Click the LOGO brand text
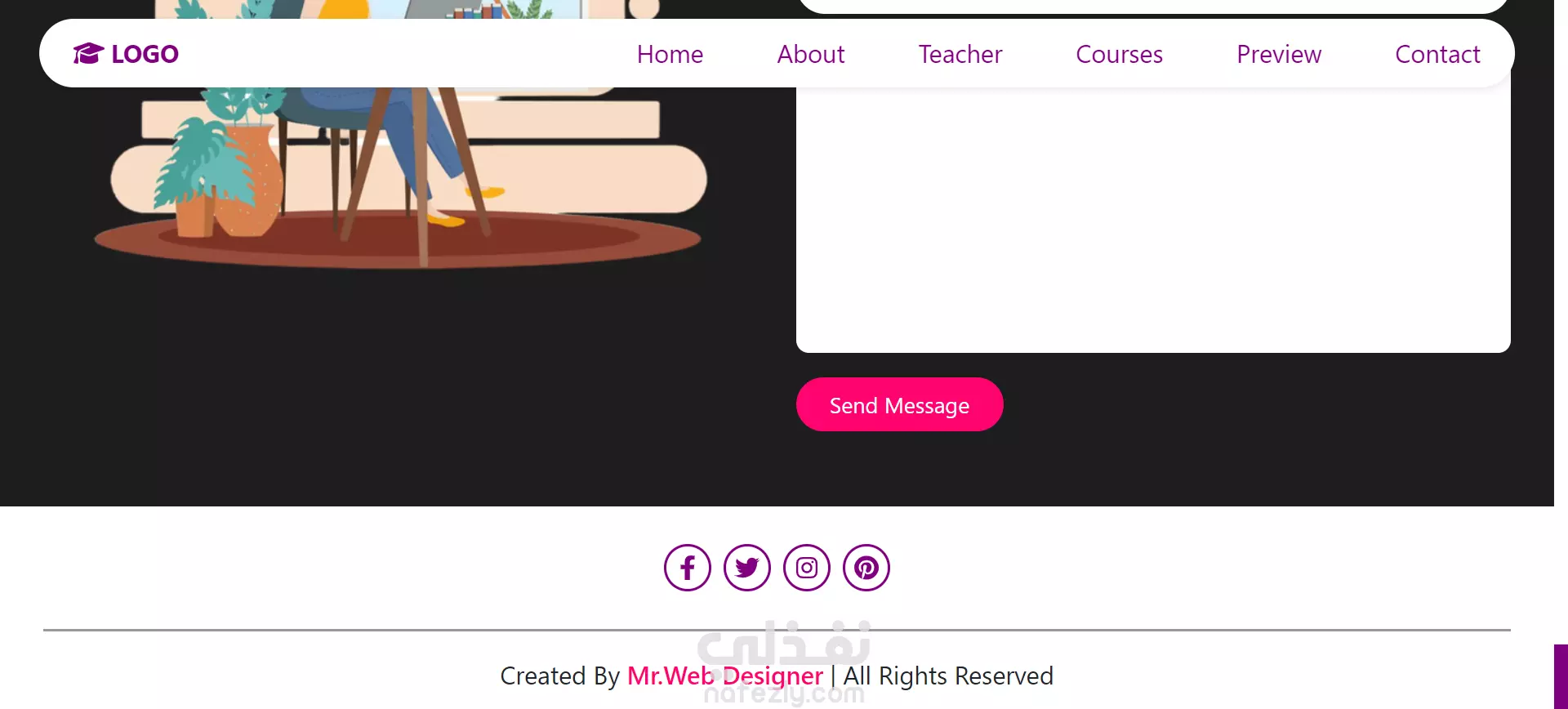Image resolution: width=1568 pixels, height=709 pixels. (145, 54)
